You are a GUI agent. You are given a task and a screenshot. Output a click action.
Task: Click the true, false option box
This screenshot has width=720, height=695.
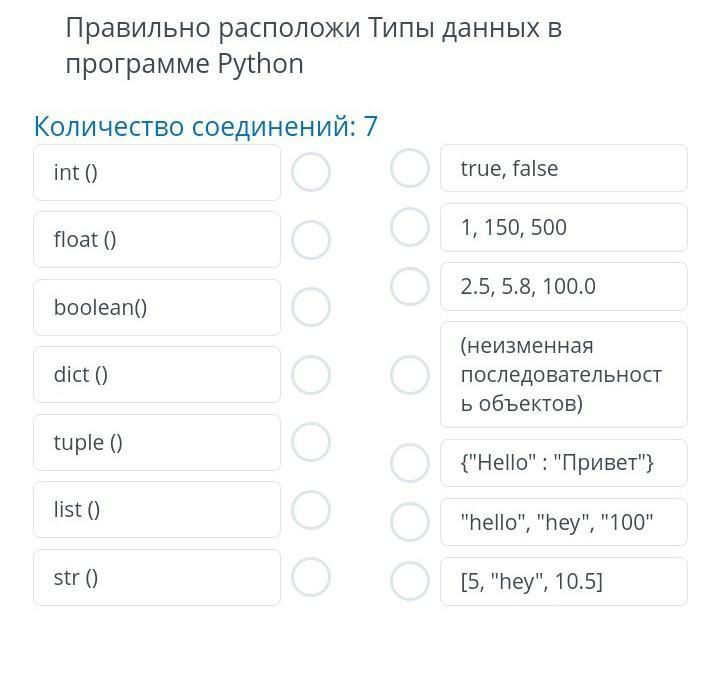[563, 168]
